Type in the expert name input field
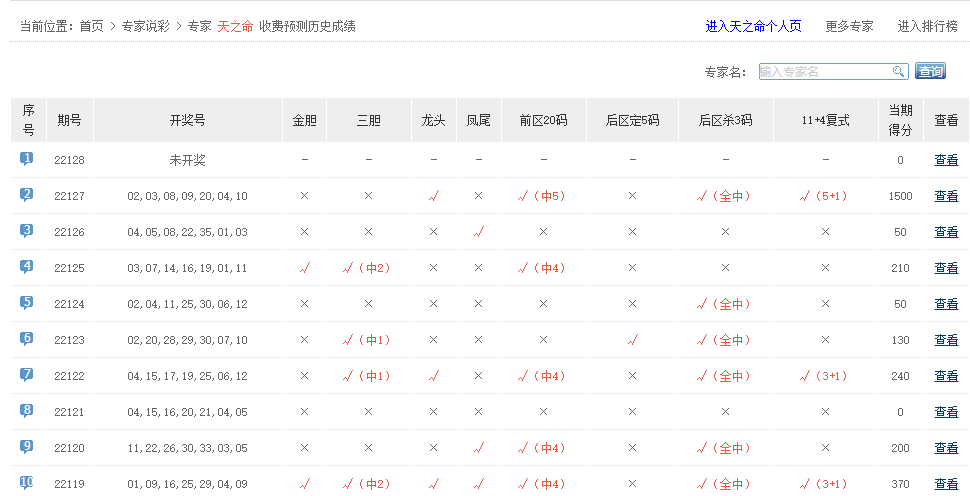This screenshot has width=970, height=496. coord(824,71)
